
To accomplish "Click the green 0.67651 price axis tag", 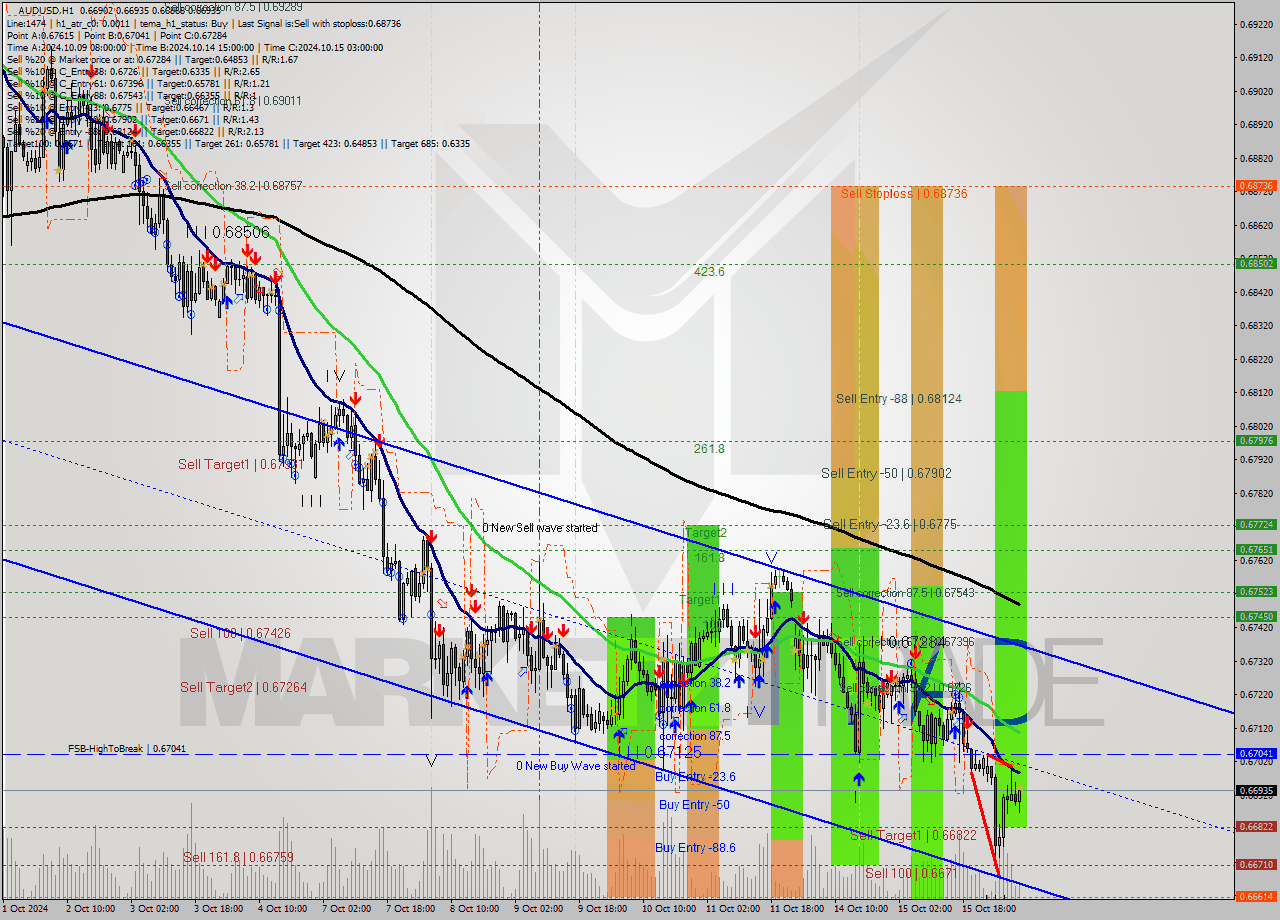I will (1256, 549).
